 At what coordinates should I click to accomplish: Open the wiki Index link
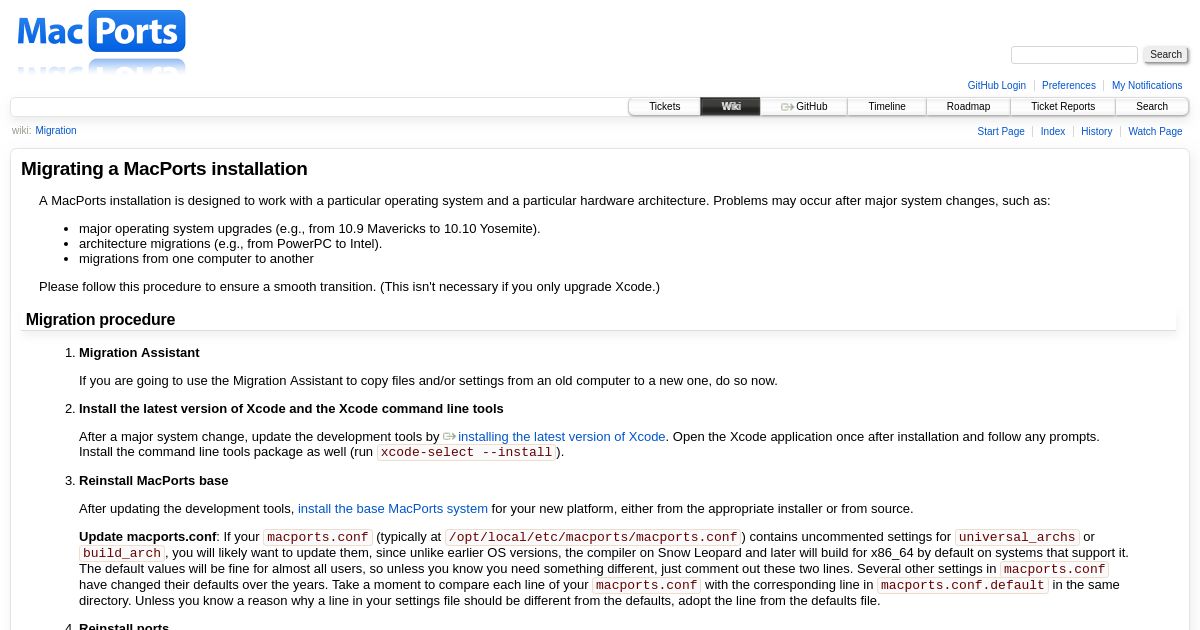click(1053, 132)
